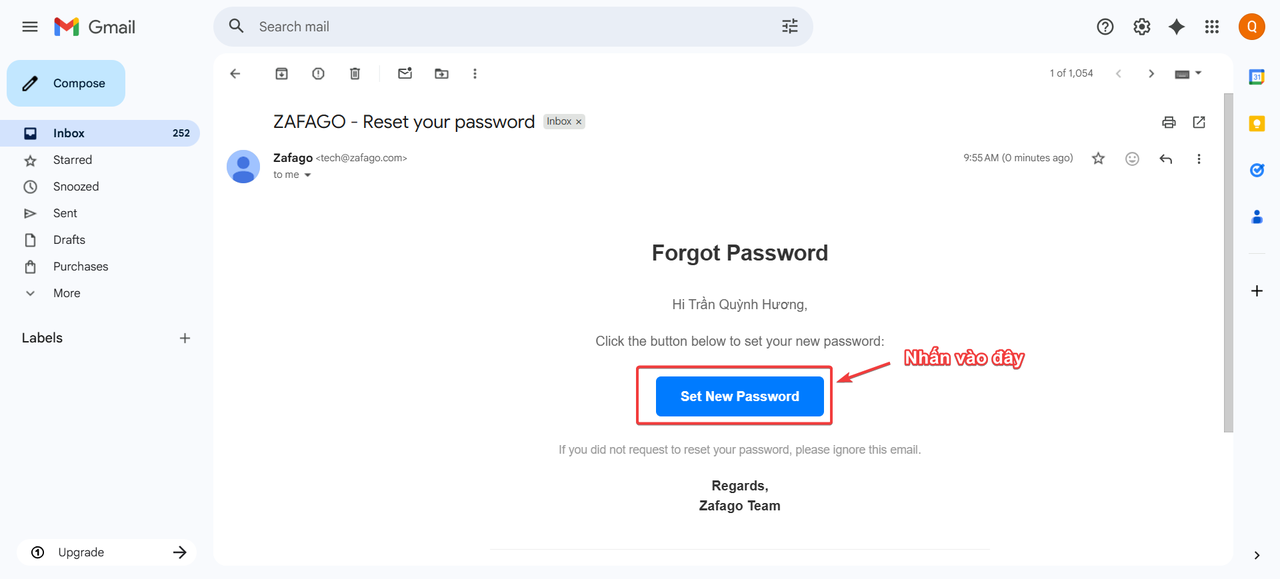Star the Zafago email
The image size is (1280, 579).
point(1098,158)
